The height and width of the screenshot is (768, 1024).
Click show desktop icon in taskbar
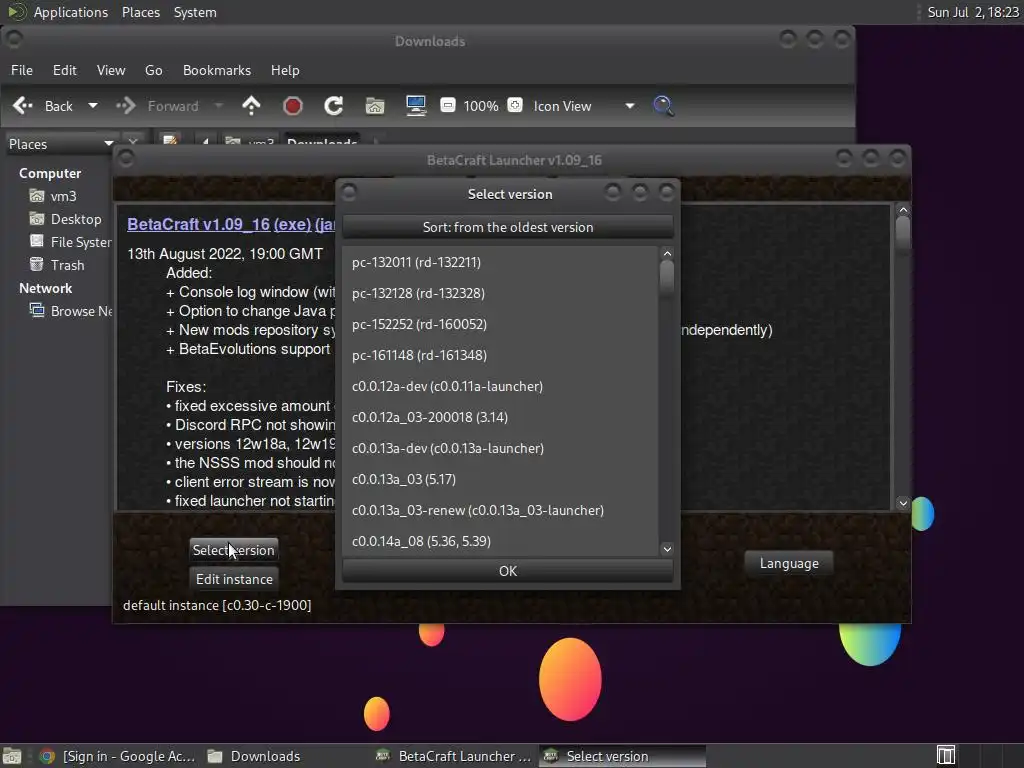point(12,756)
